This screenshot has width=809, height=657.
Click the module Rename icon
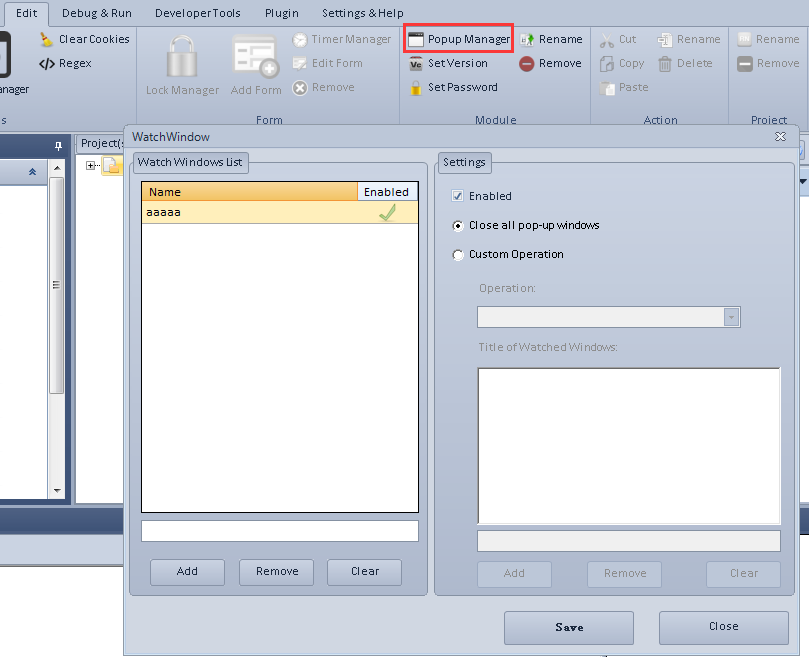click(x=527, y=39)
